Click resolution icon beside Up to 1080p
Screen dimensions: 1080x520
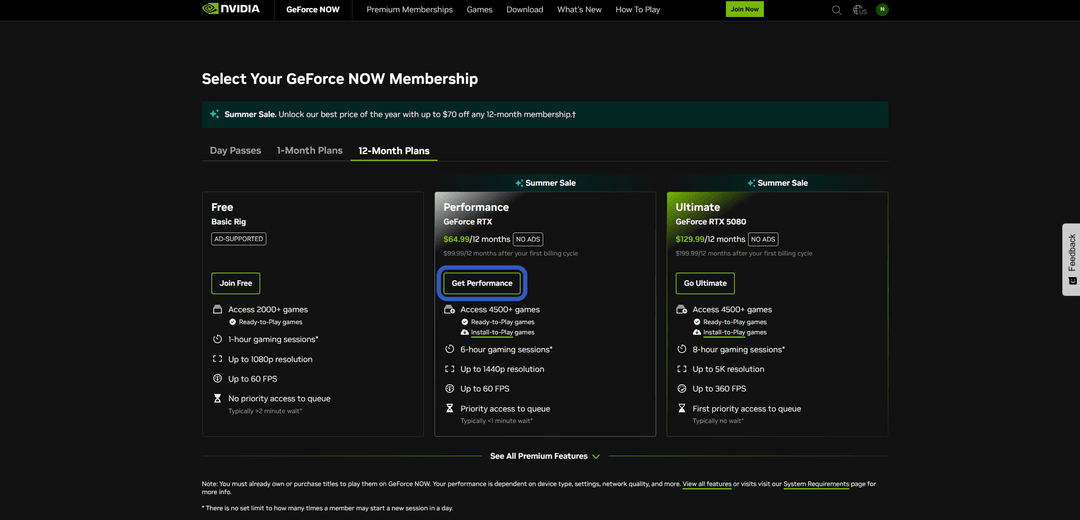(217, 359)
